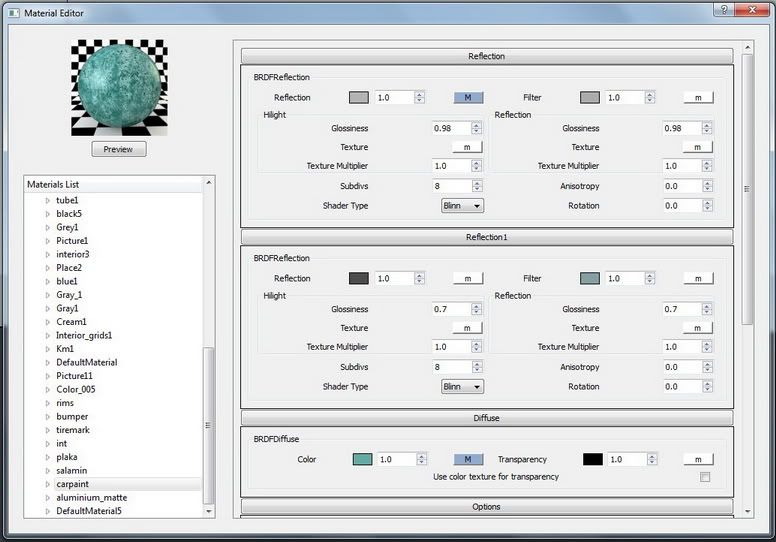Click the material preview sphere thumbnail
Viewport: 776px width, 542px height.
pos(119,88)
